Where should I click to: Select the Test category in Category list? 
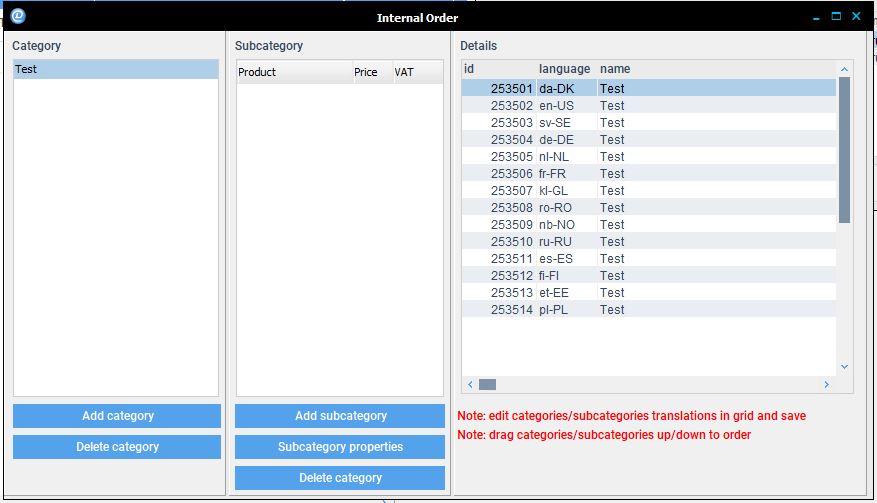click(116, 69)
